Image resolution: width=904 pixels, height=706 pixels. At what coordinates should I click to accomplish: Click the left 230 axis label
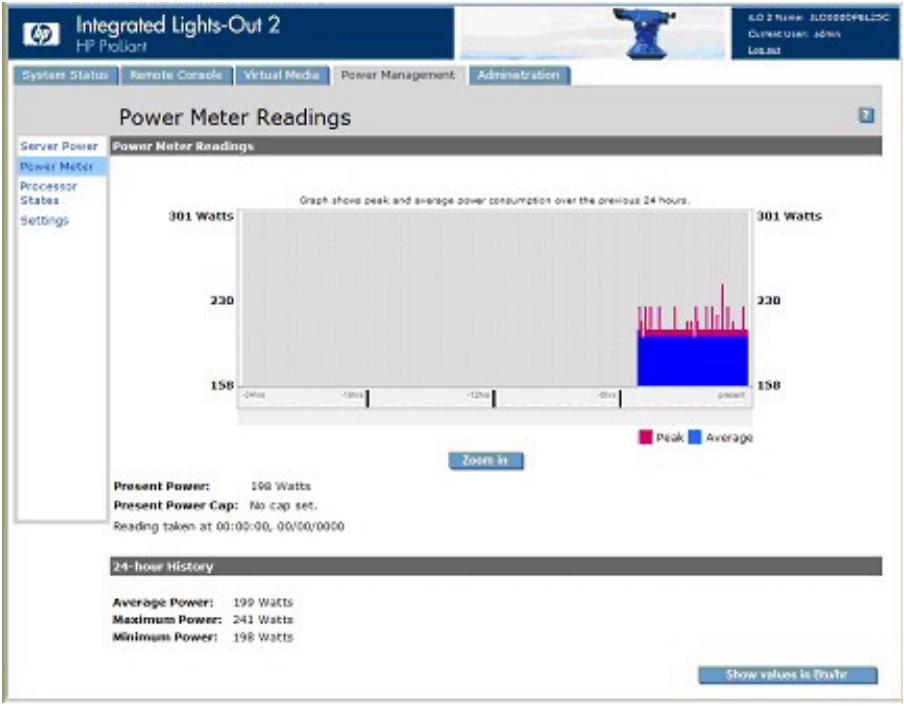click(222, 300)
